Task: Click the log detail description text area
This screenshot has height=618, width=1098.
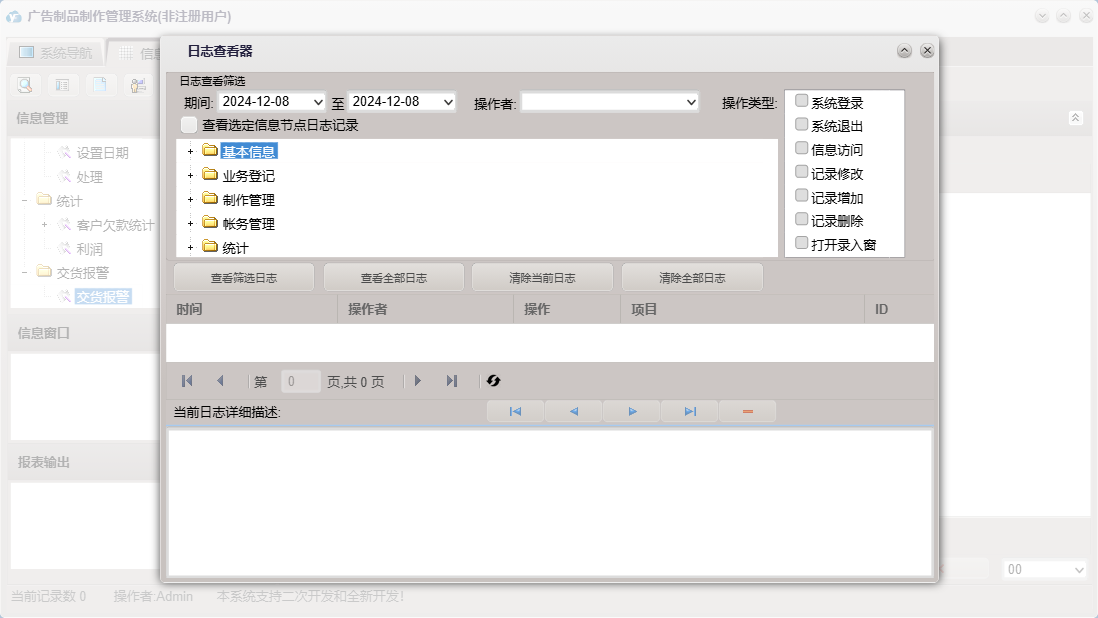Action: pos(550,503)
